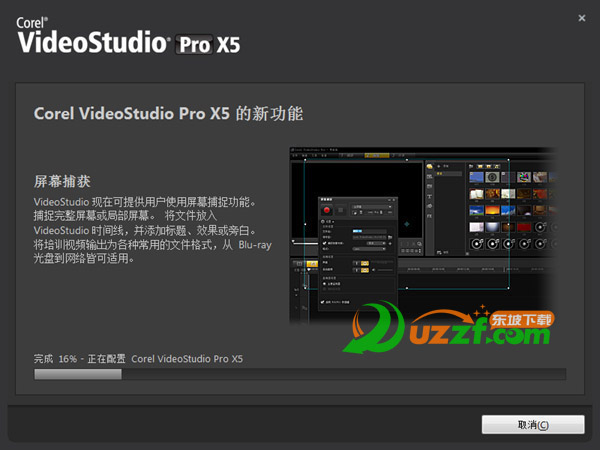Click the screen capture feature preview image
This screenshot has height=450, width=600.
[423, 235]
